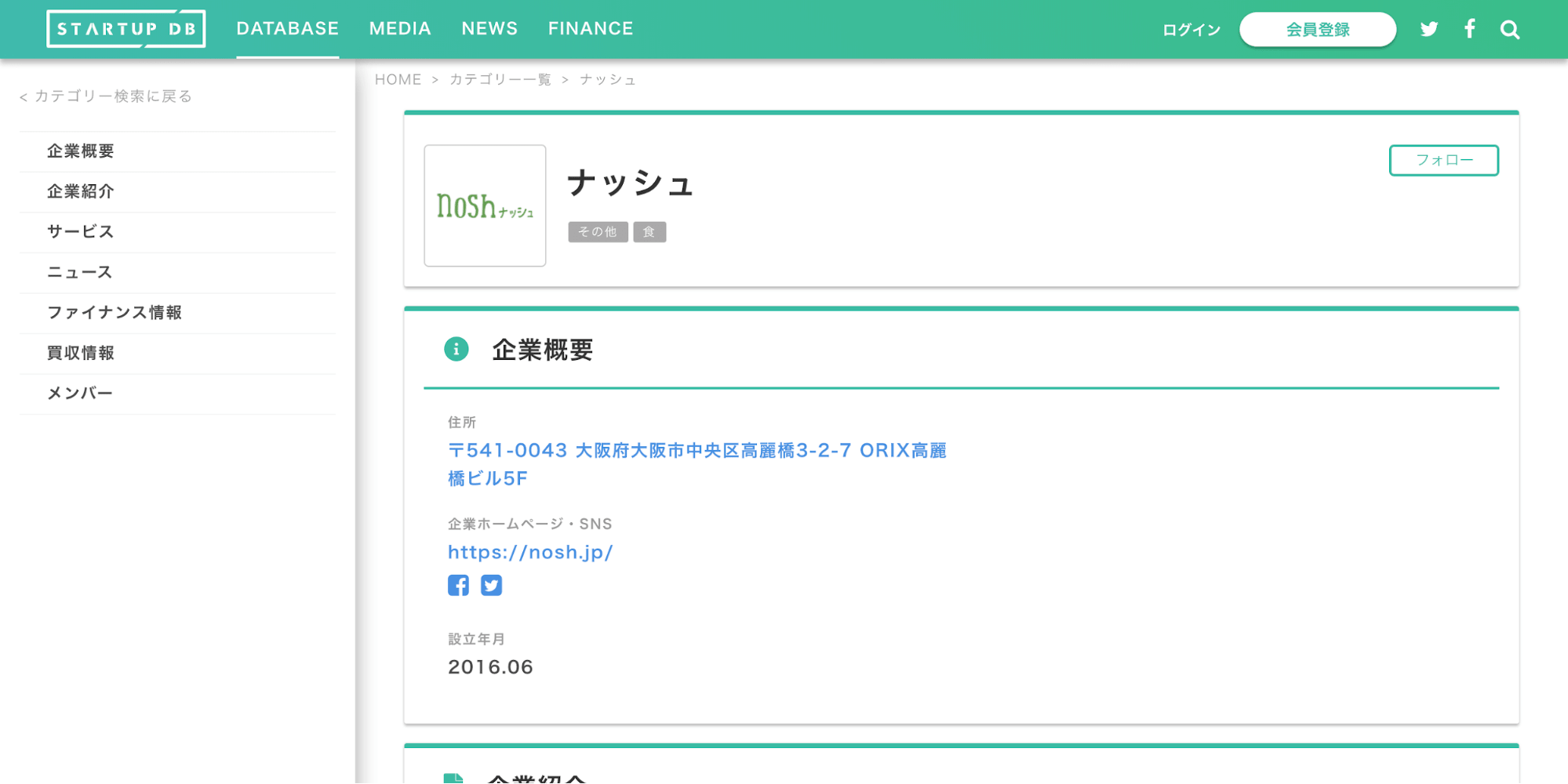Select 企業紹介 in the sidebar
This screenshot has width=1568, height=784.
[177, 192]
